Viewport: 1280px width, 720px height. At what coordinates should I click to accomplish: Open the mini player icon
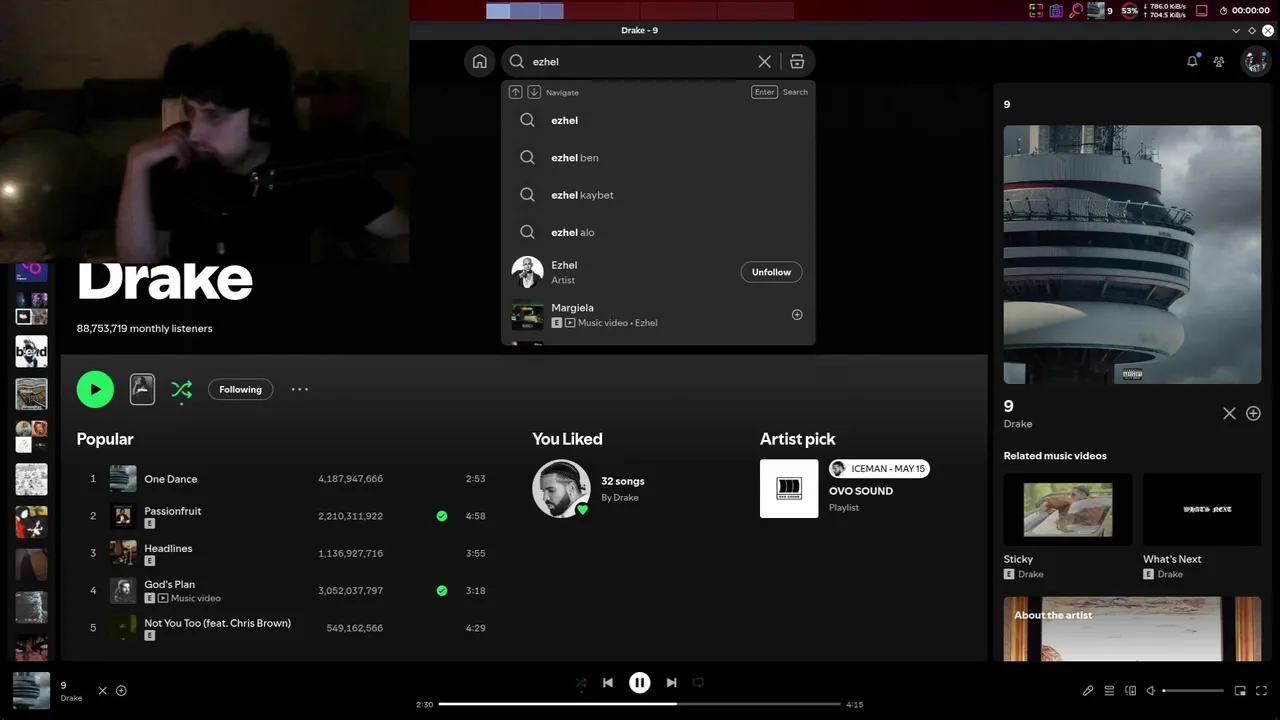tap(1240, 690)
